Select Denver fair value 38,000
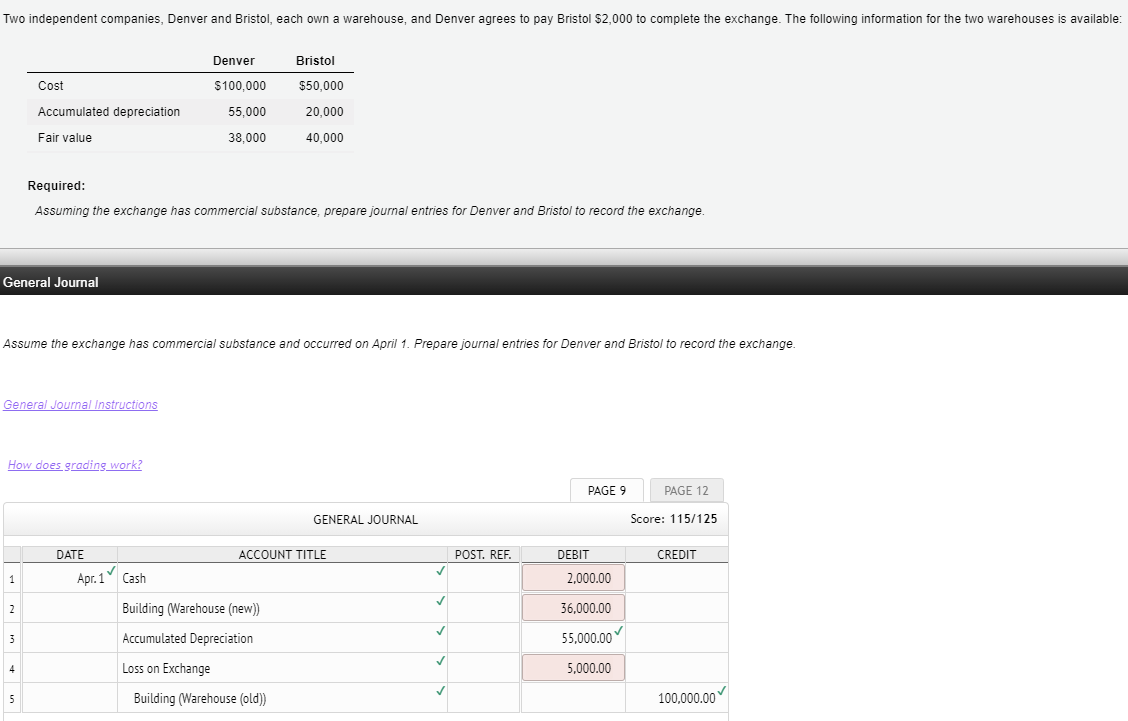The image size is (1128, 721). click(x=247, y=137)
